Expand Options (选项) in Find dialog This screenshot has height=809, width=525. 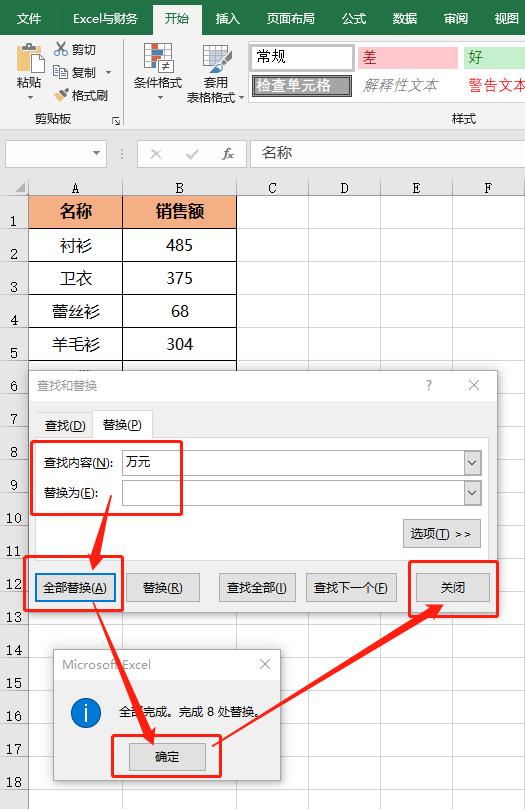[x=441, y=533]
